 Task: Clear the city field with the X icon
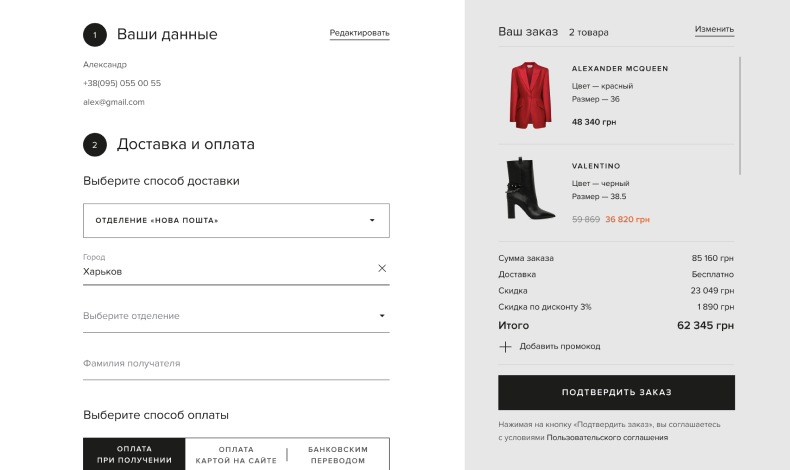[382, 268]
